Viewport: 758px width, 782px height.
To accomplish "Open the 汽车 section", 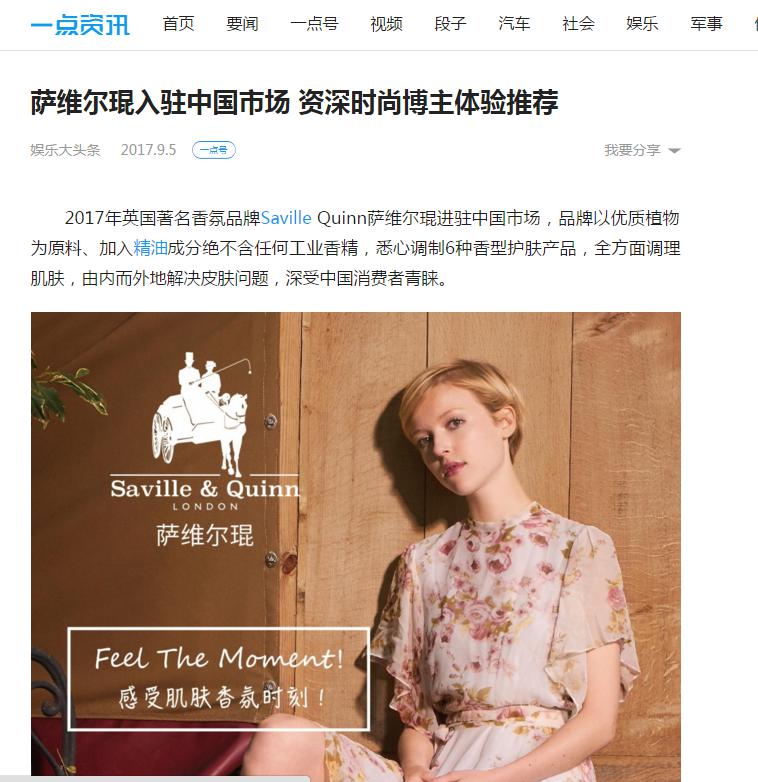I will tap(514, 23).
